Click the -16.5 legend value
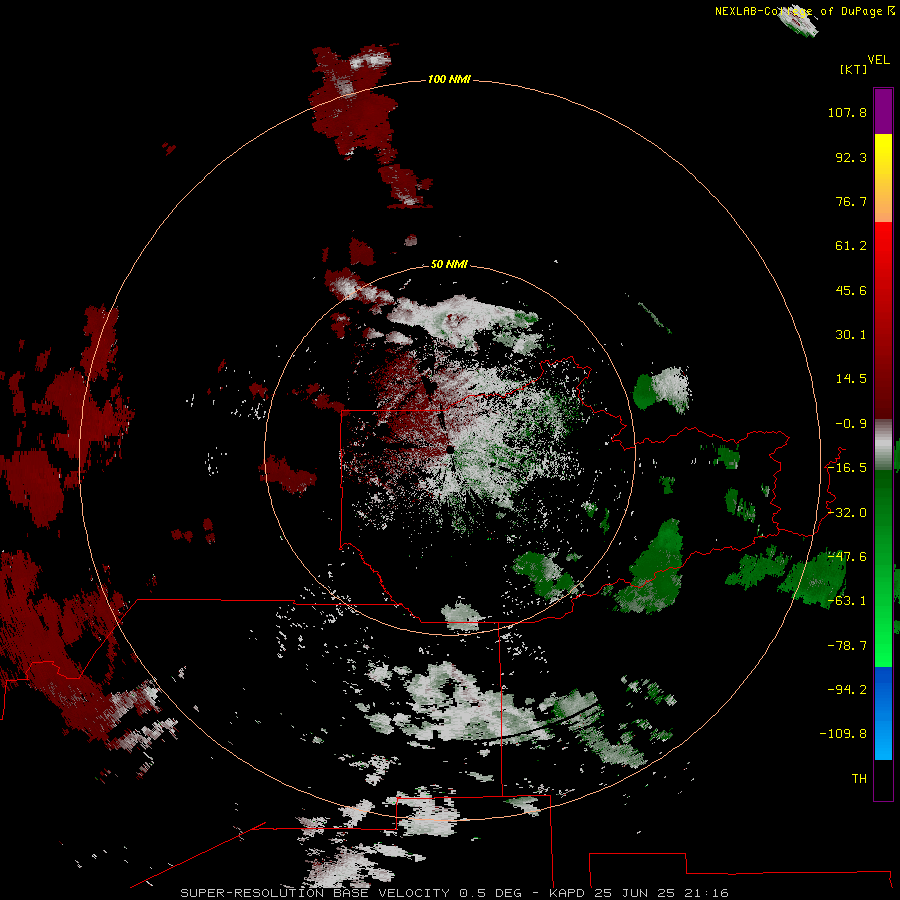This screenshot has height=900, width=900. (847, 468)
